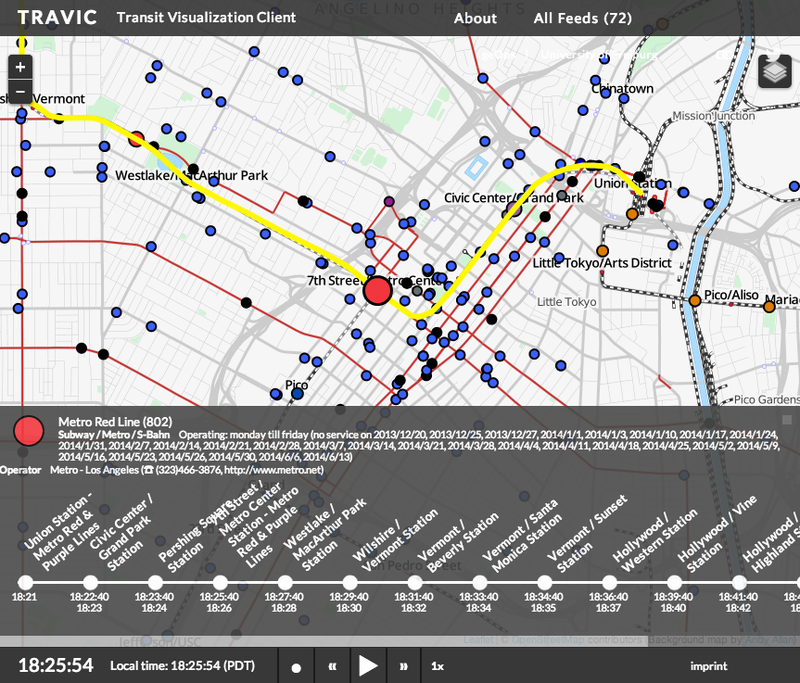
Task: Open the Andy Allan attribution link
Action: tap(770, 640)
